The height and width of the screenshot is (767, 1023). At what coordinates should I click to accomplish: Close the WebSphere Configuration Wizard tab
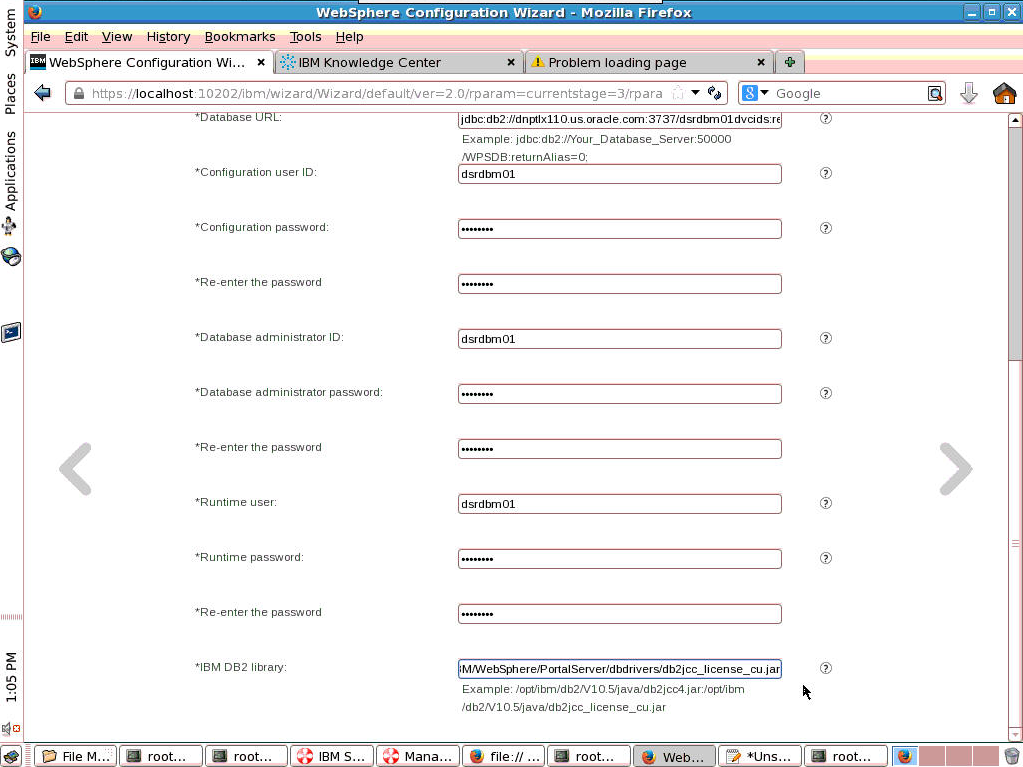pyautogui.click(x=261, y=62)
